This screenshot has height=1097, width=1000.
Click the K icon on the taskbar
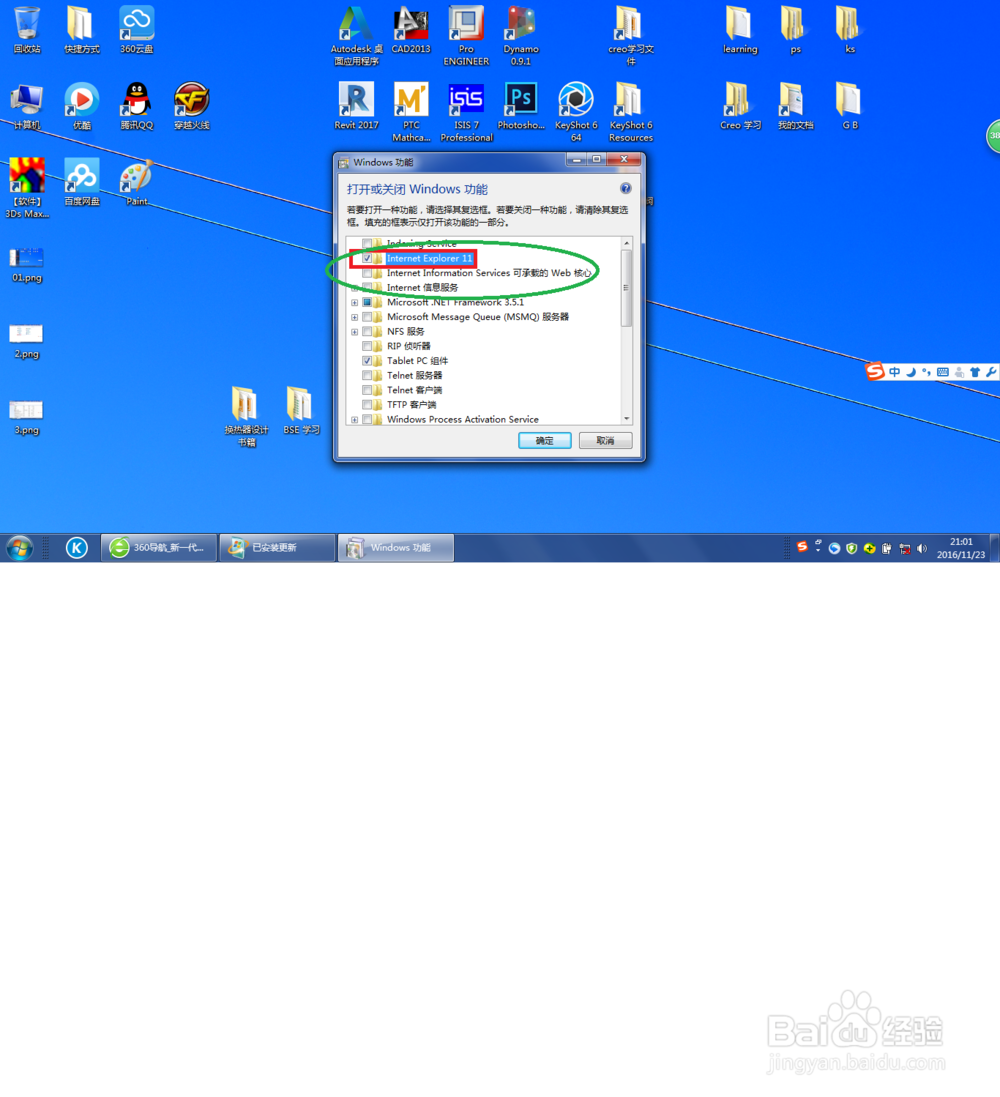click(x=77, y=548)
